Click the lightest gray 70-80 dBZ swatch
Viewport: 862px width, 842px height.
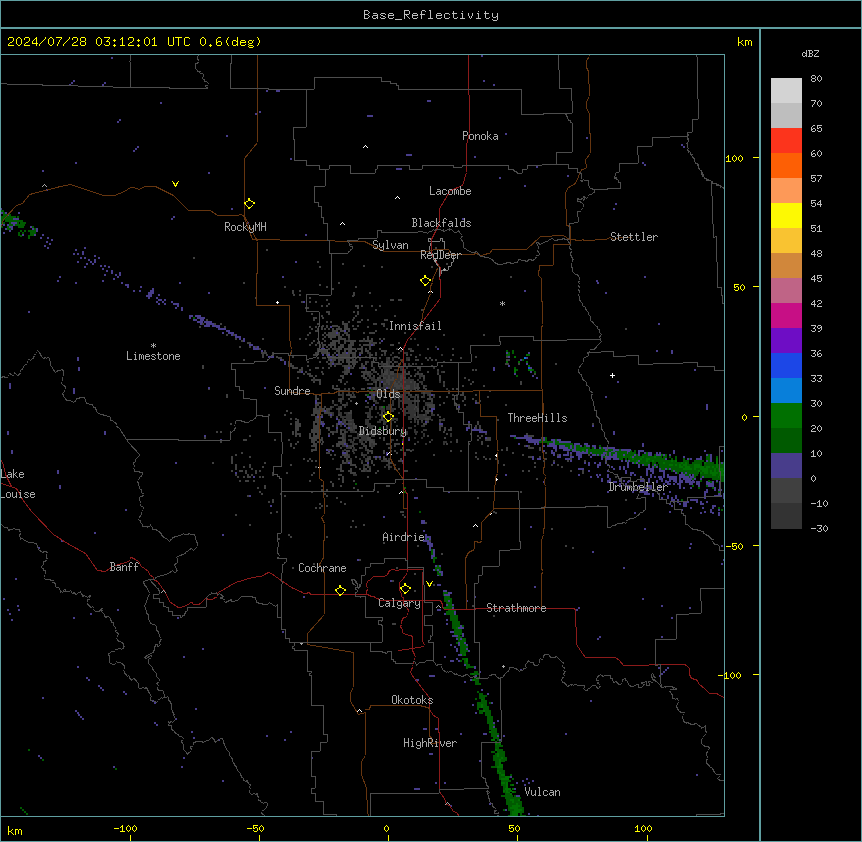[786, 91]
